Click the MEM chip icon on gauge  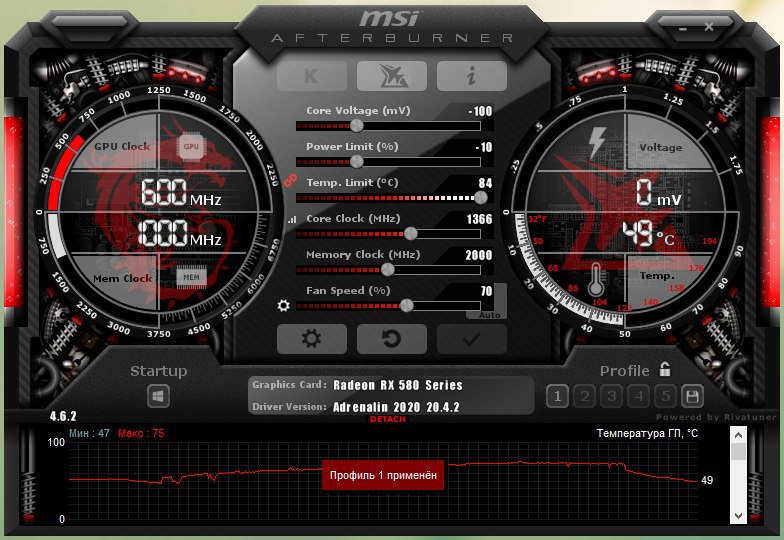[x=191, y=278]
